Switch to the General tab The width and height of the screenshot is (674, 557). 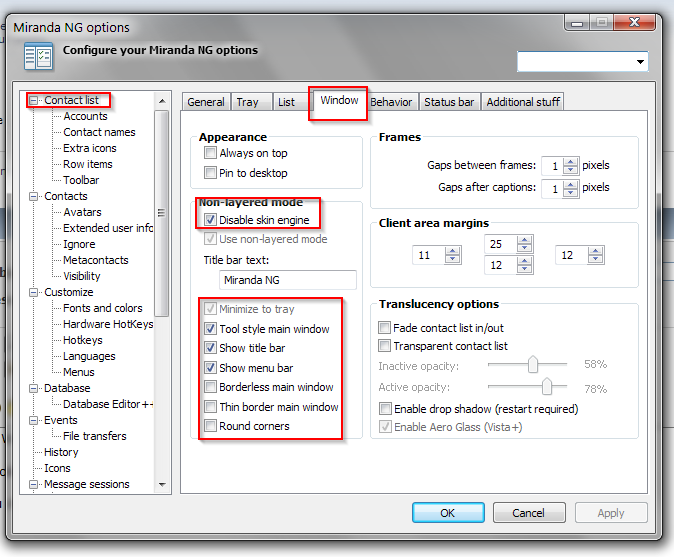point(206,102)
